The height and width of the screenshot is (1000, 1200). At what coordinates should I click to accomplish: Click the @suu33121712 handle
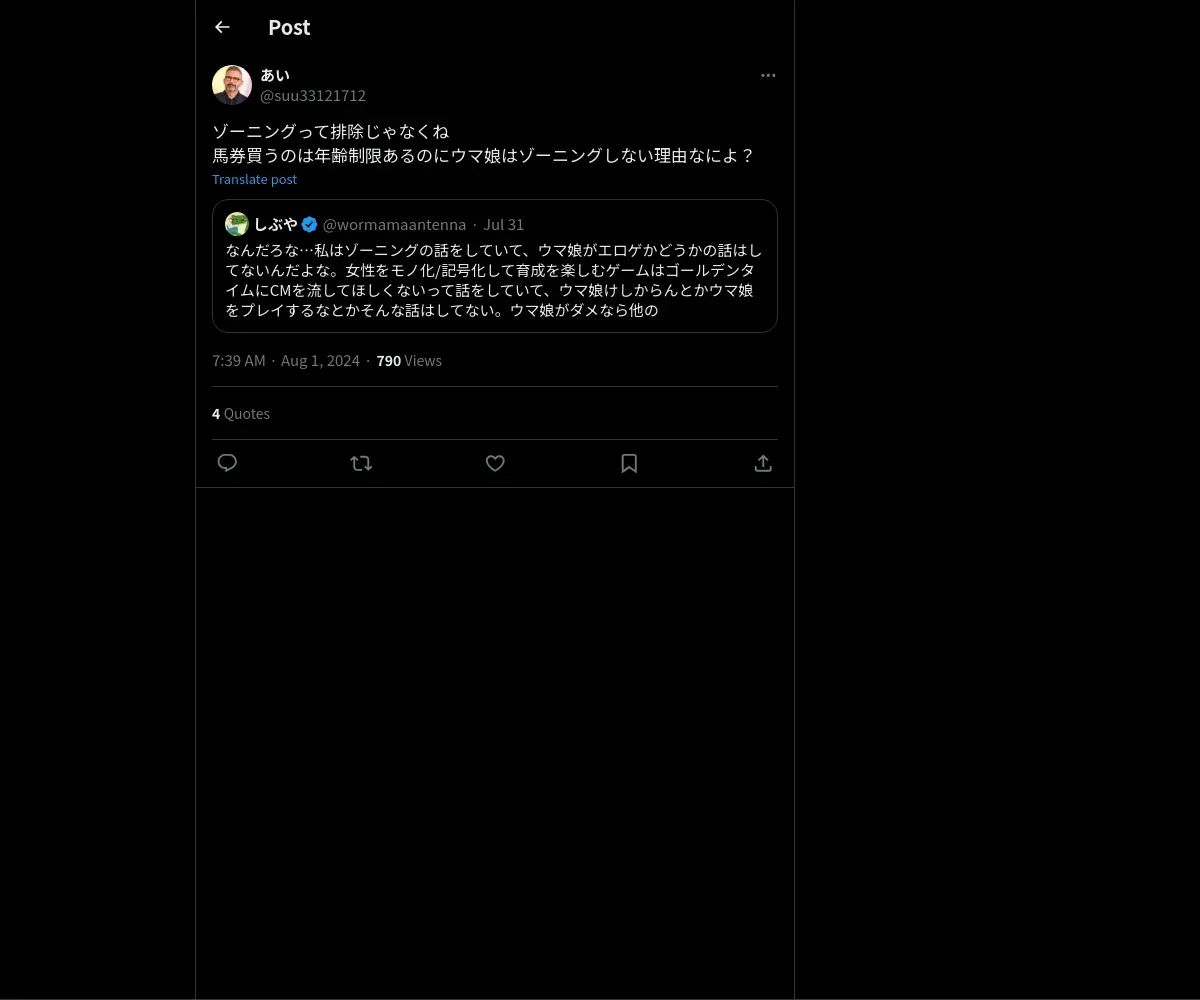tap(313, 96)
